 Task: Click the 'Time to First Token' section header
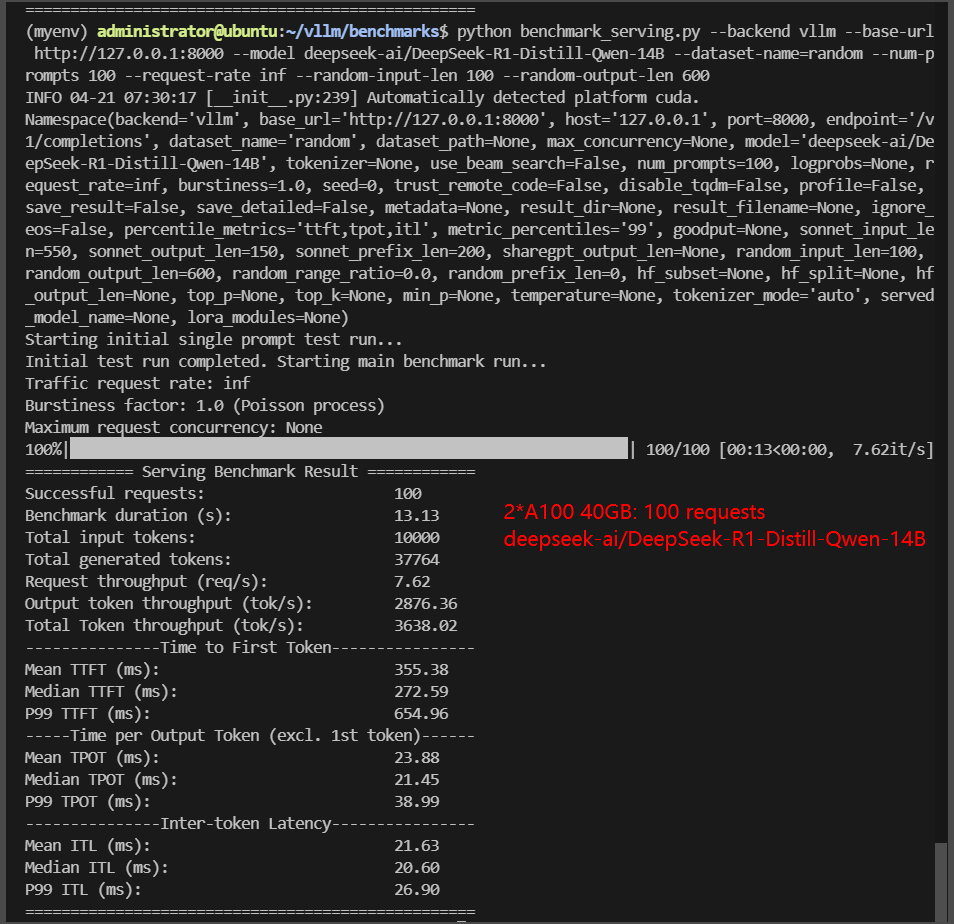pos(246,647)
